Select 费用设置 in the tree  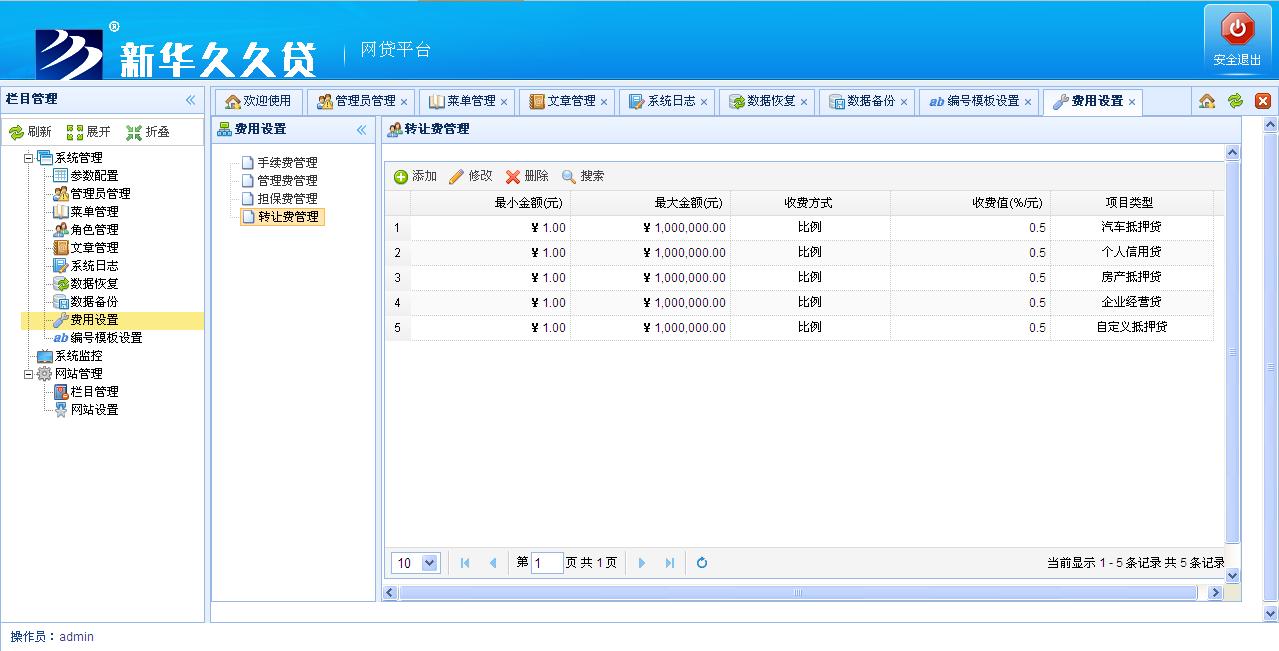[x=94, y=320]
